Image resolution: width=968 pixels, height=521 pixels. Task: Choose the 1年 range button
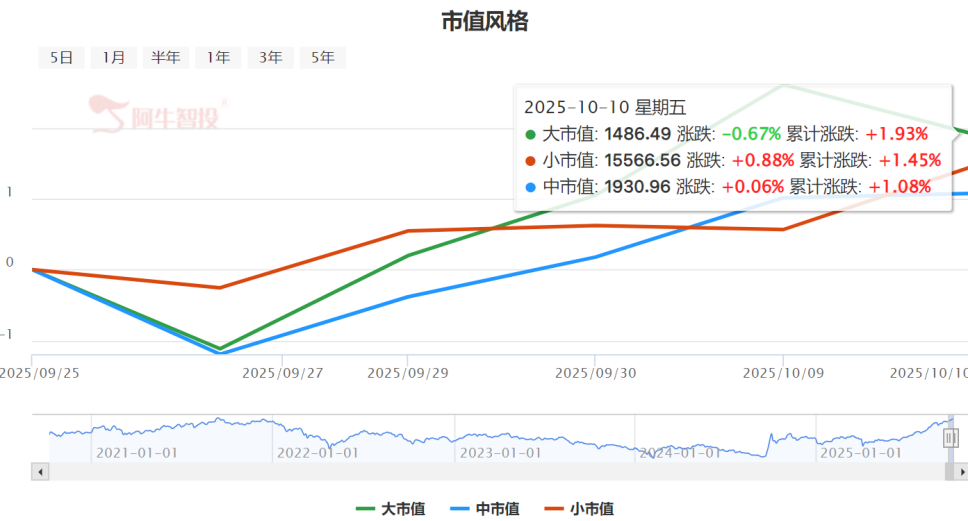tap(218, 58)
